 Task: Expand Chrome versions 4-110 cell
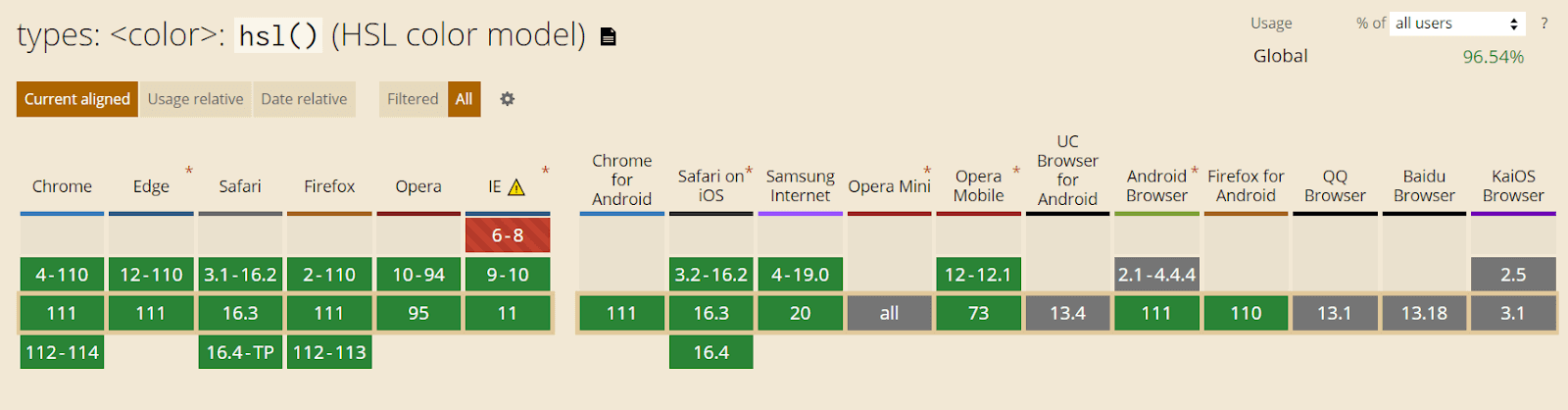click(x=62, y=275)
